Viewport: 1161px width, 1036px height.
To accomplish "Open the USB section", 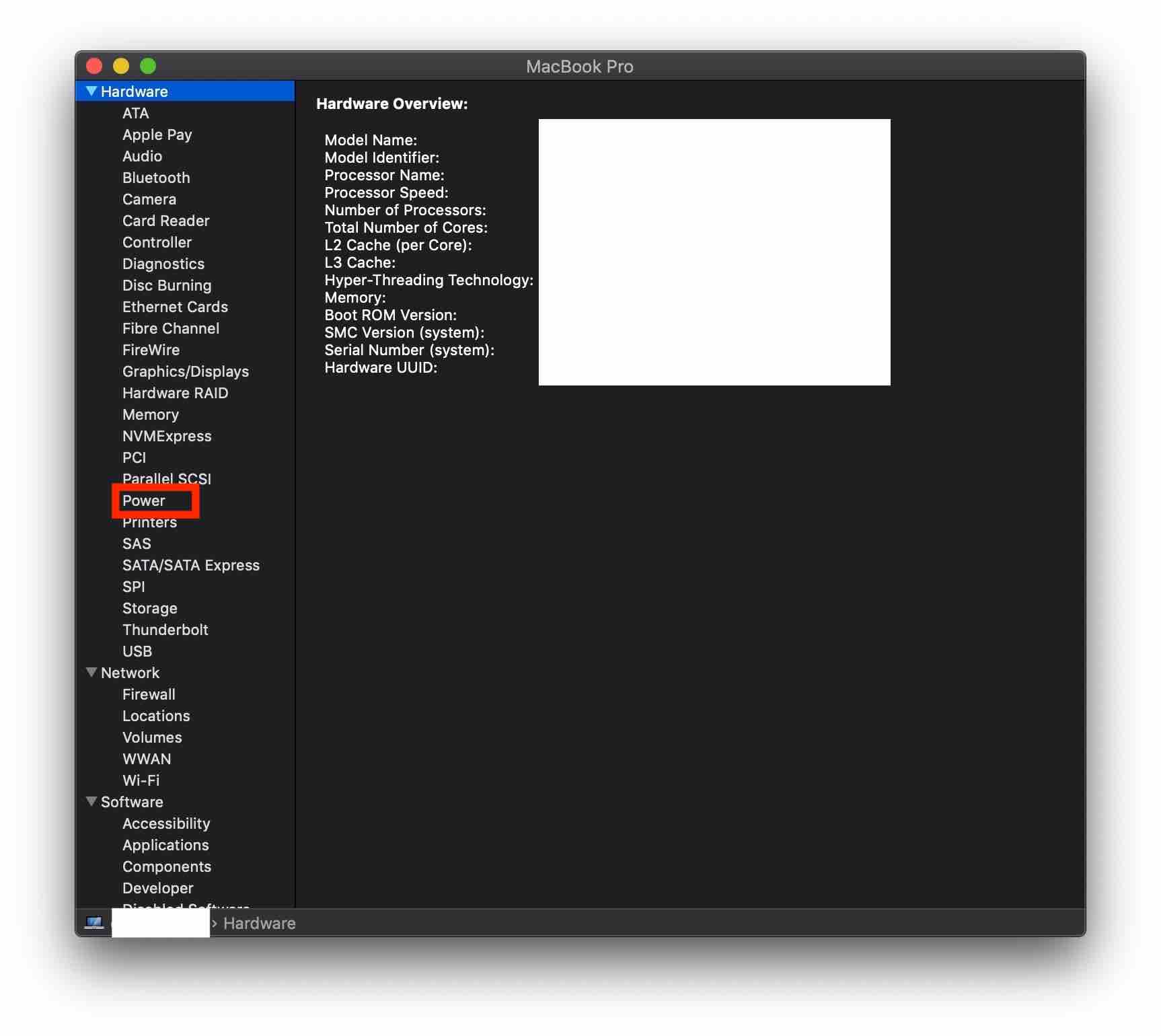I will [x=137, y=651].
